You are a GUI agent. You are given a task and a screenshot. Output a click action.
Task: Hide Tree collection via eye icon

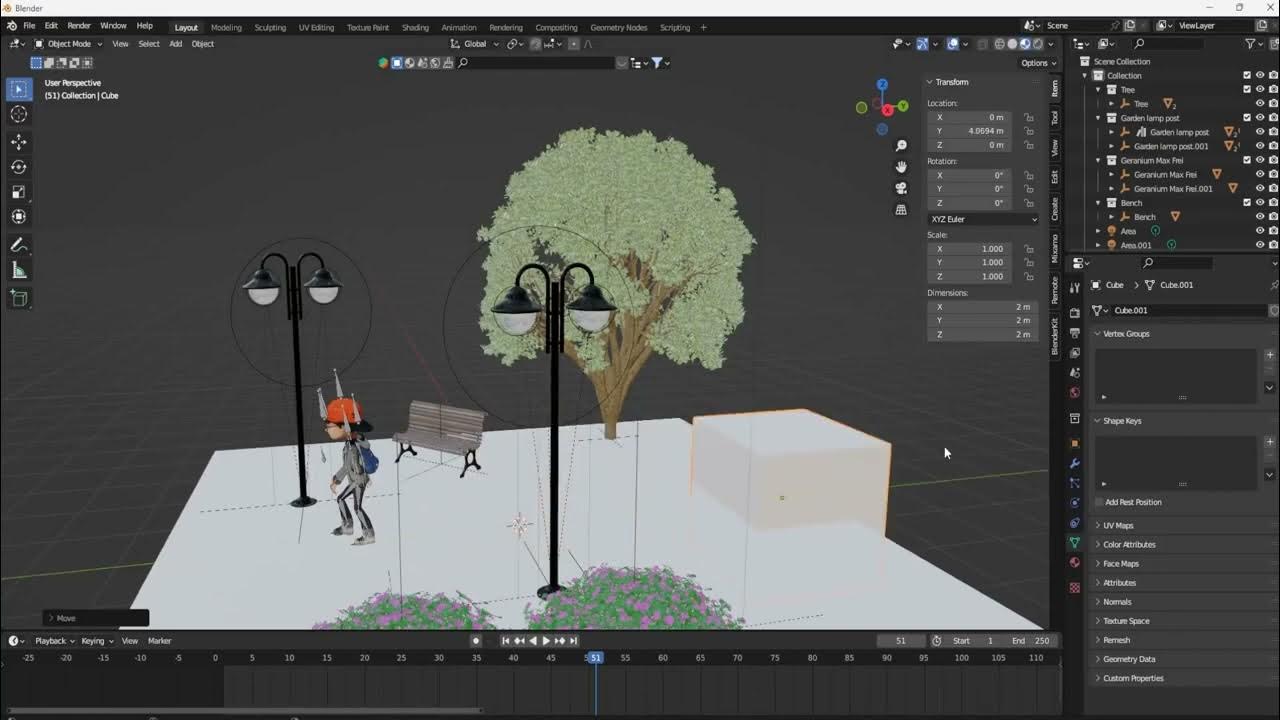pos(1259,89)
